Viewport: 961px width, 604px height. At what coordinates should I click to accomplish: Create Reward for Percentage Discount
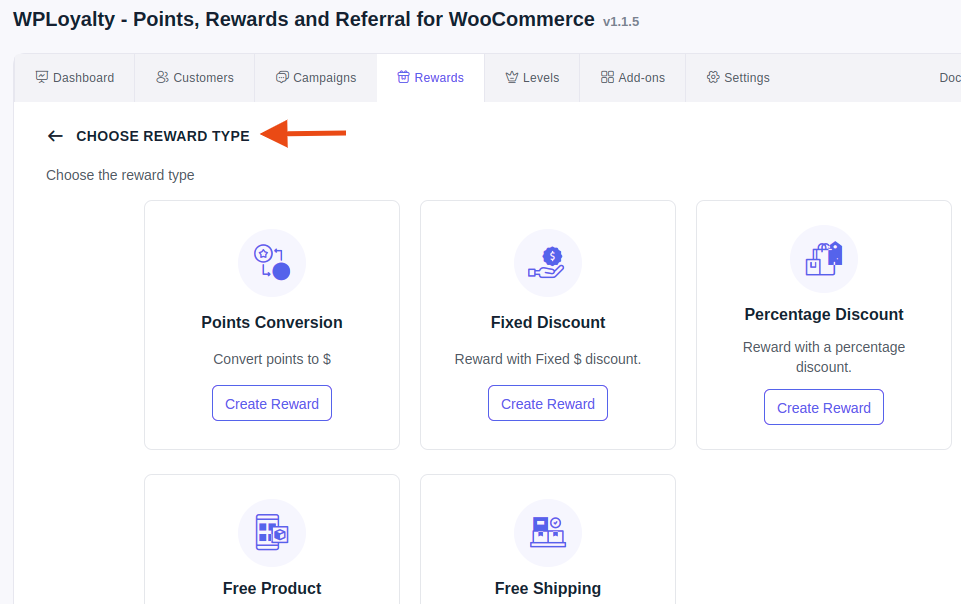click(824, 407)
